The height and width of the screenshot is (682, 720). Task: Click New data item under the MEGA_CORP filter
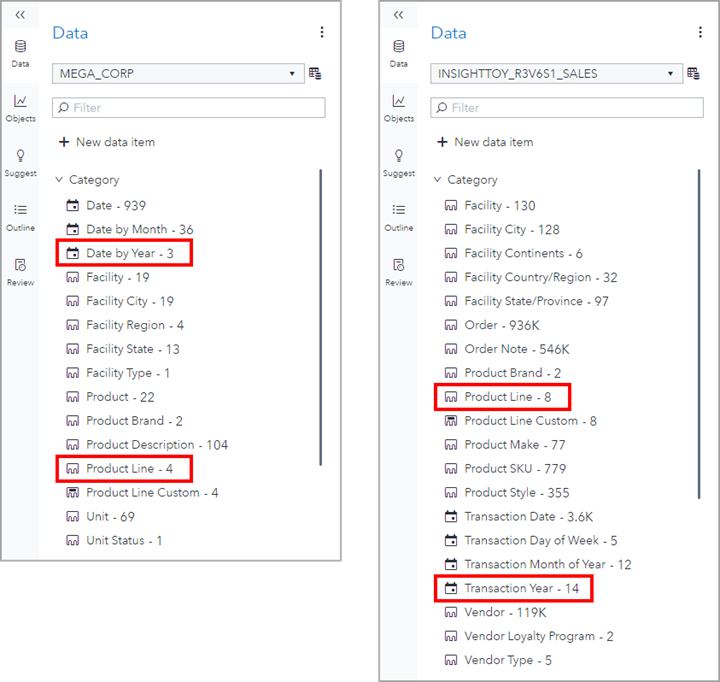coord(107,142)
